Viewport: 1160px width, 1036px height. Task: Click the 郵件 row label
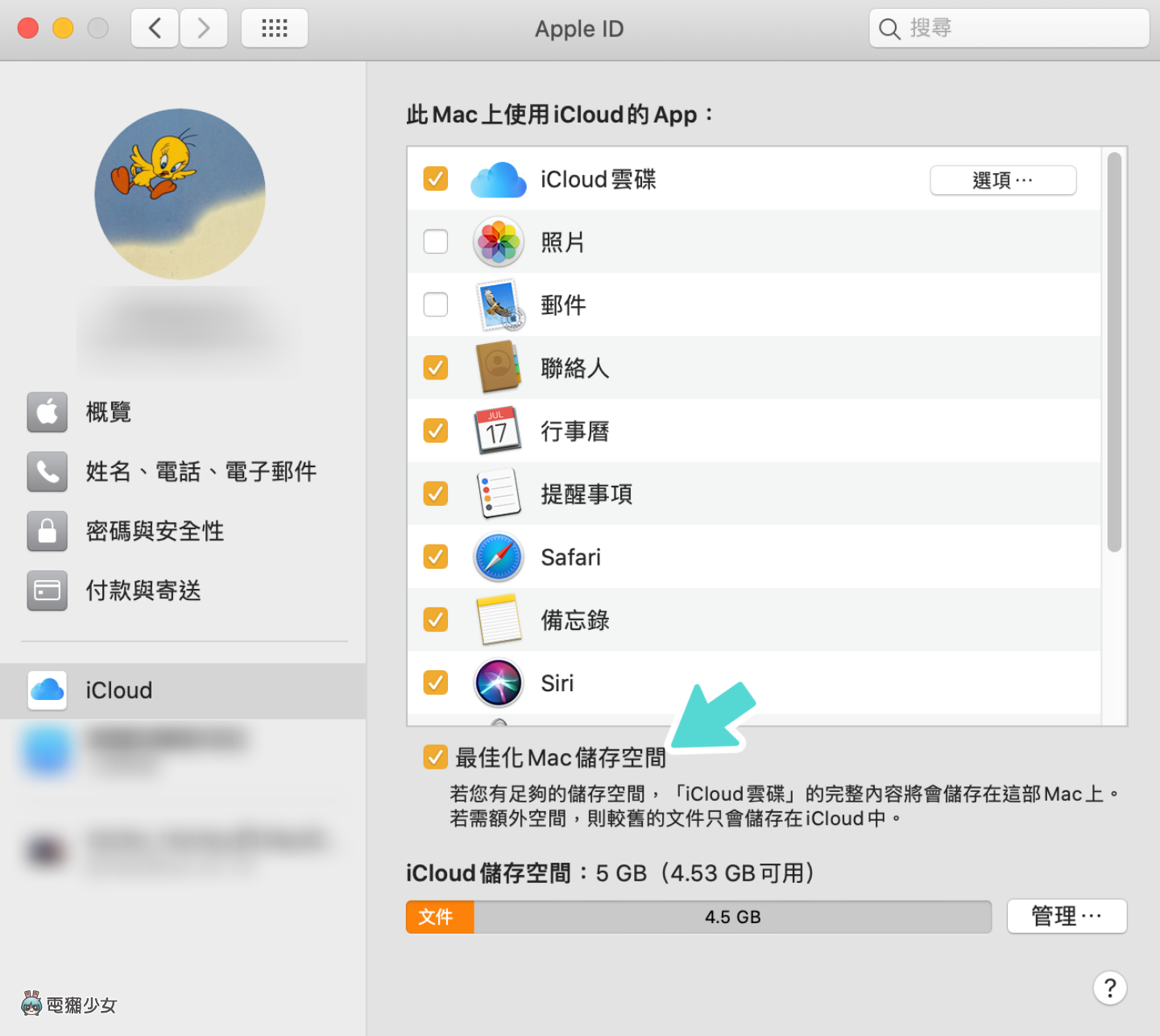coord(563,305)
